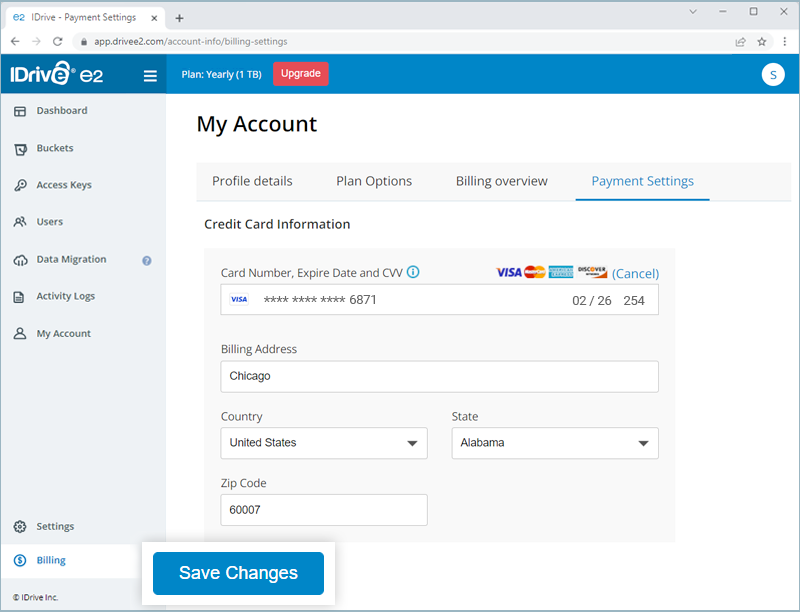
Task: Select the Billing overview tab
Action: click(x=501, y=181)
